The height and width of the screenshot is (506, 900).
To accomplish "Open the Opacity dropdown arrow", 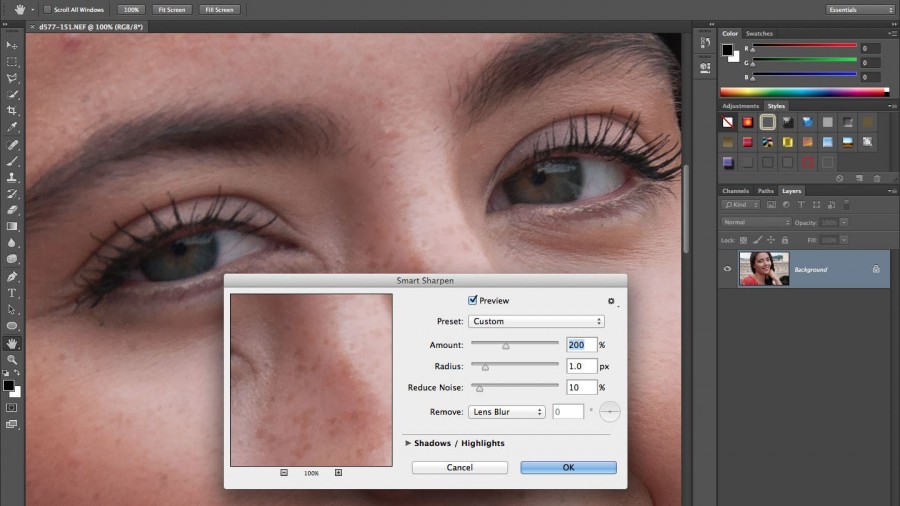I will tap(844, 223).
